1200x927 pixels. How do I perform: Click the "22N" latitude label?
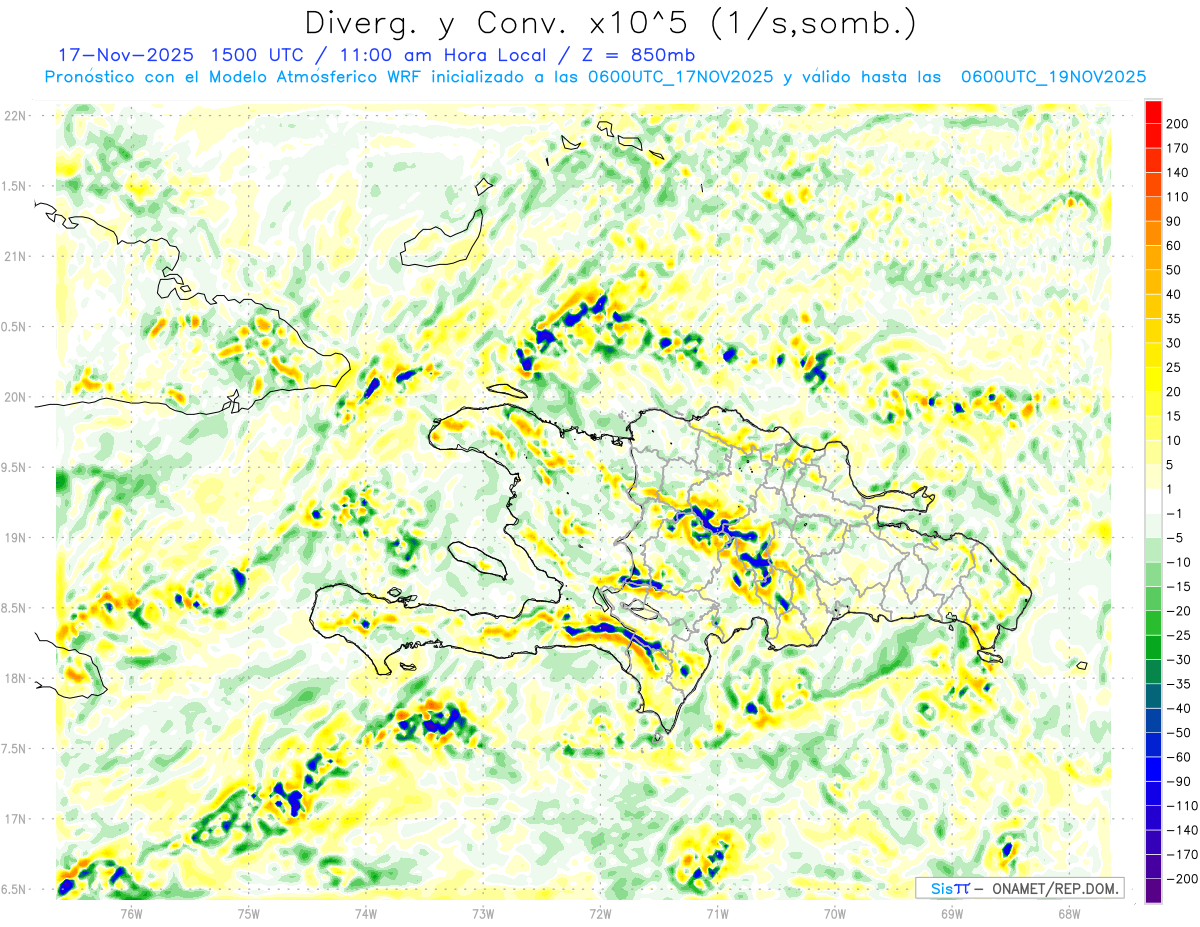[x=15, y=115]
